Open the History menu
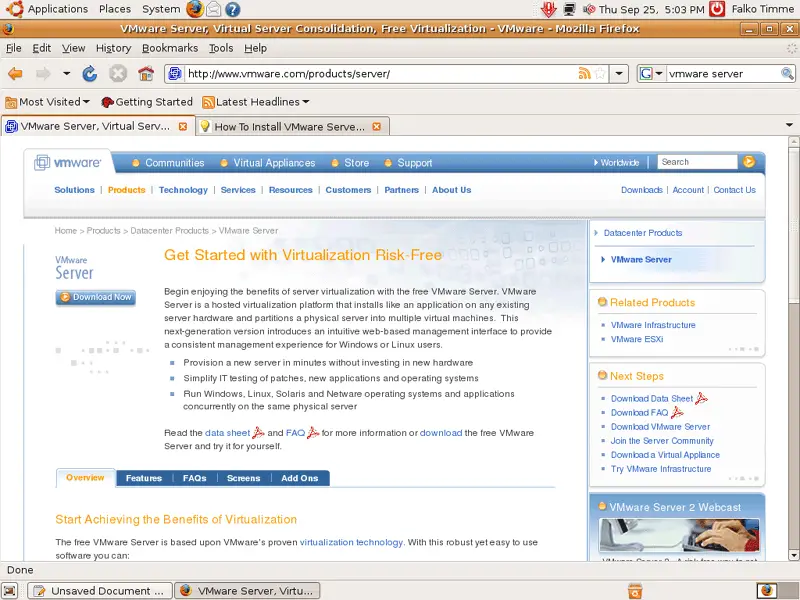Screen dimensions: 800x600 click(x=113, y=48)
